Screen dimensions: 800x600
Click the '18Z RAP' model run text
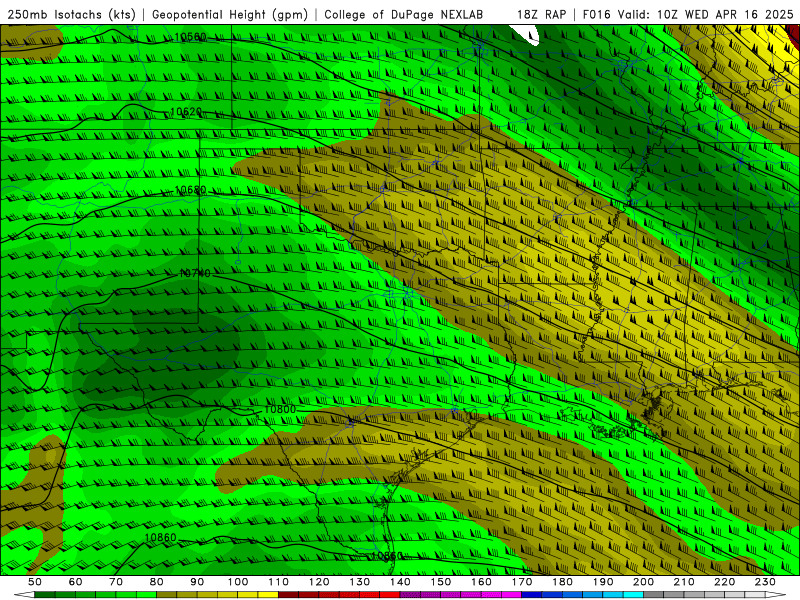coord(541,15)
